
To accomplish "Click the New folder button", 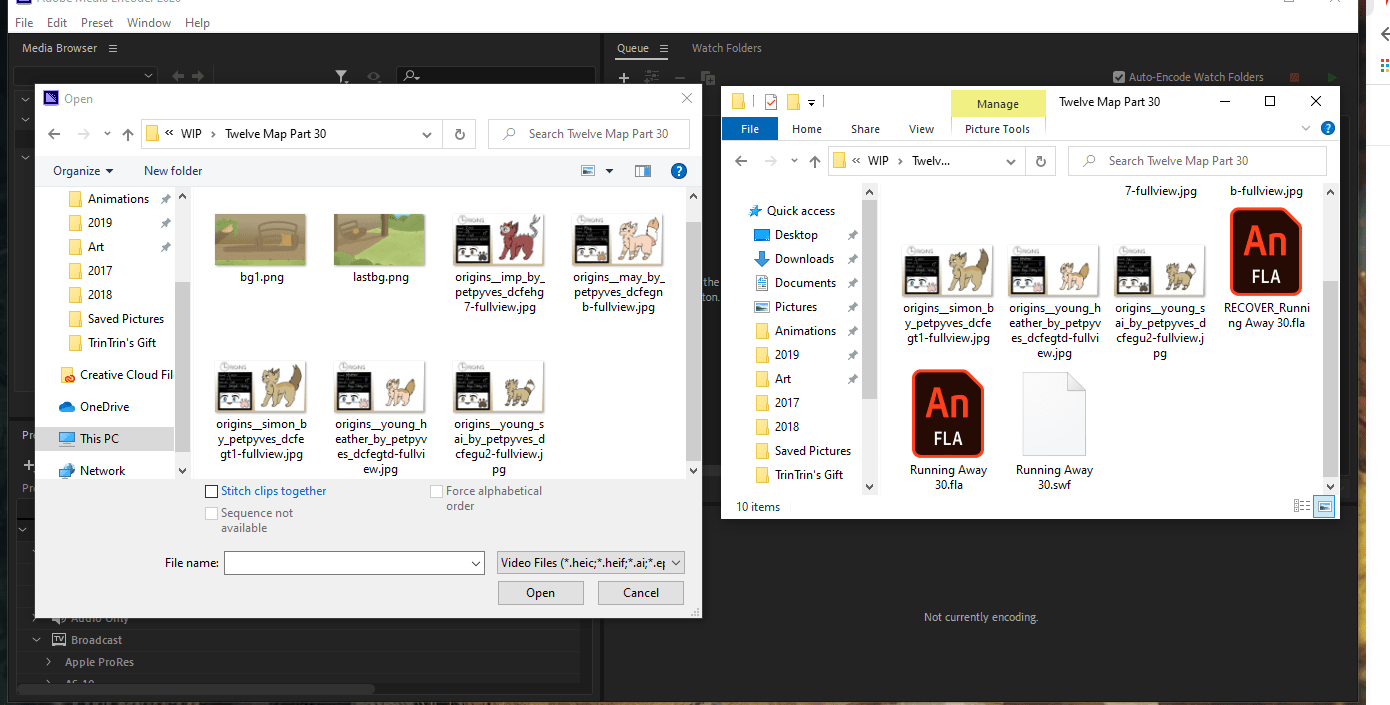I will pos(172,170).
